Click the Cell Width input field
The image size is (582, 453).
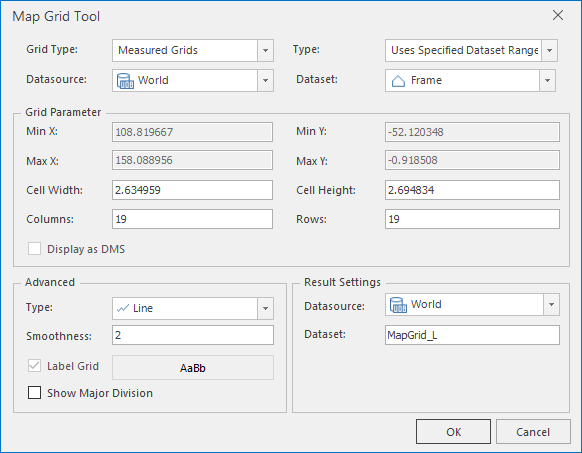coord(192,190)
